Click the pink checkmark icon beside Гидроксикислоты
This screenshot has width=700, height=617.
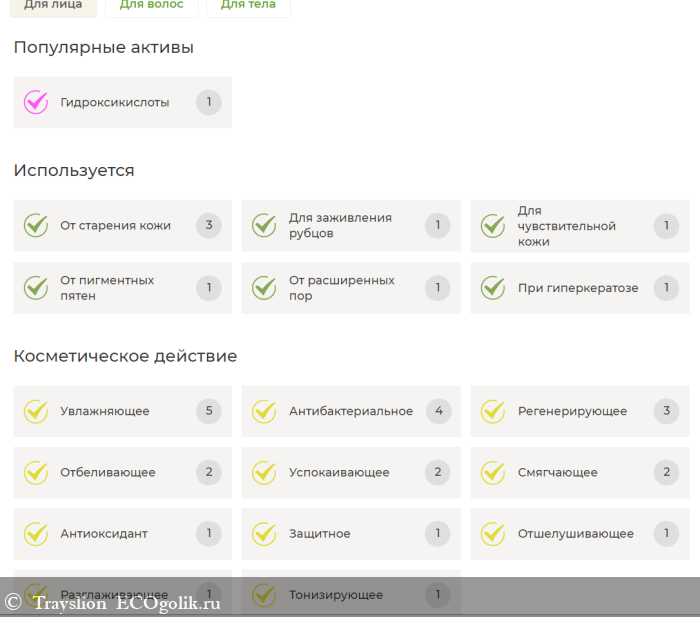(36, 102)
